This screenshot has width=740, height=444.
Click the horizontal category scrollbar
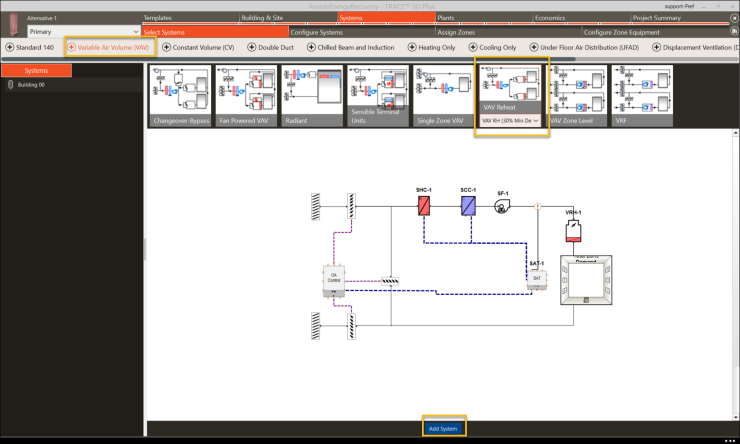[288, 59]
